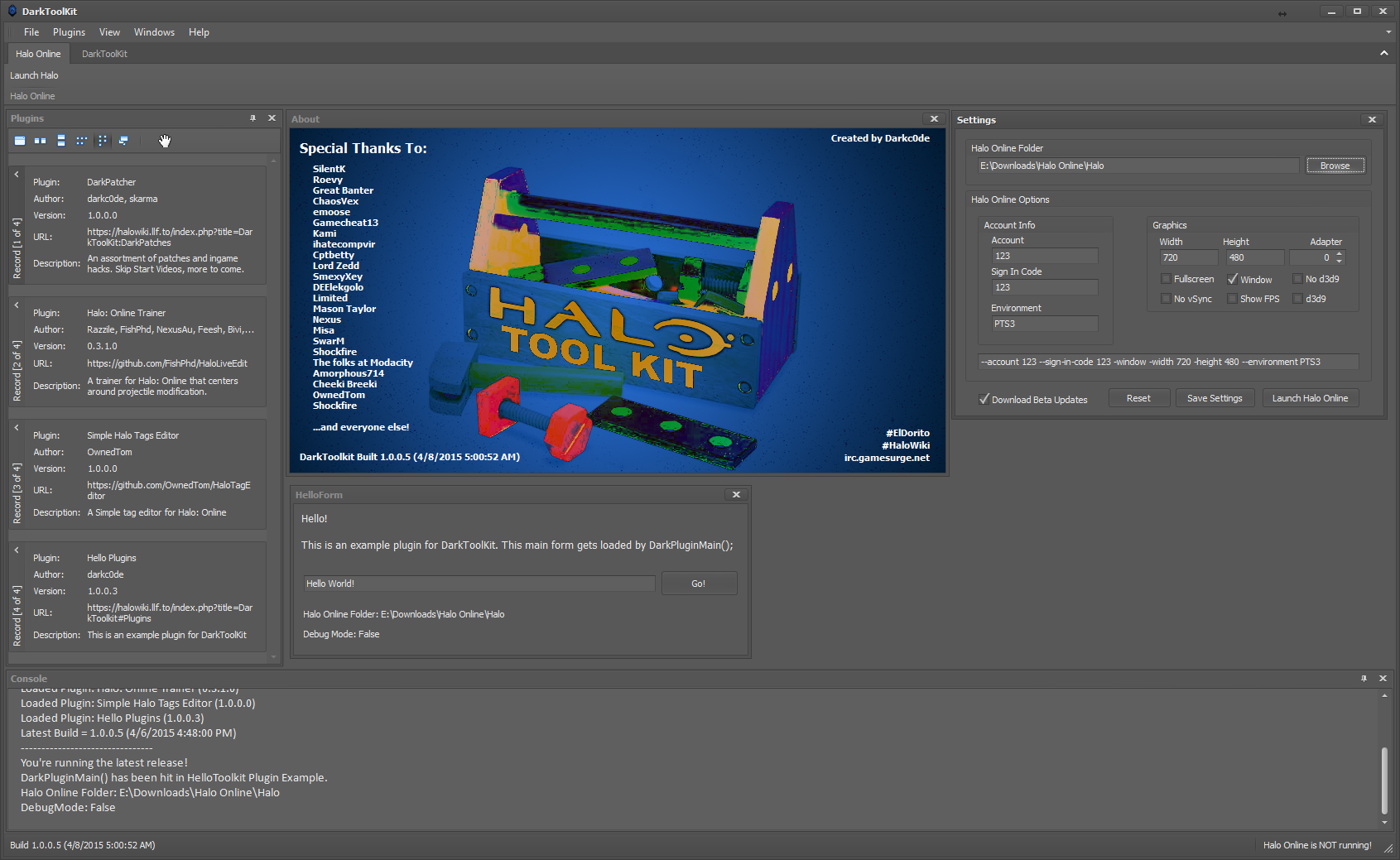Image resolution: width=1400 pixels, height=860 pixels.
Task: Switch to the multi-row grid view icon
Action: (81, 140)
